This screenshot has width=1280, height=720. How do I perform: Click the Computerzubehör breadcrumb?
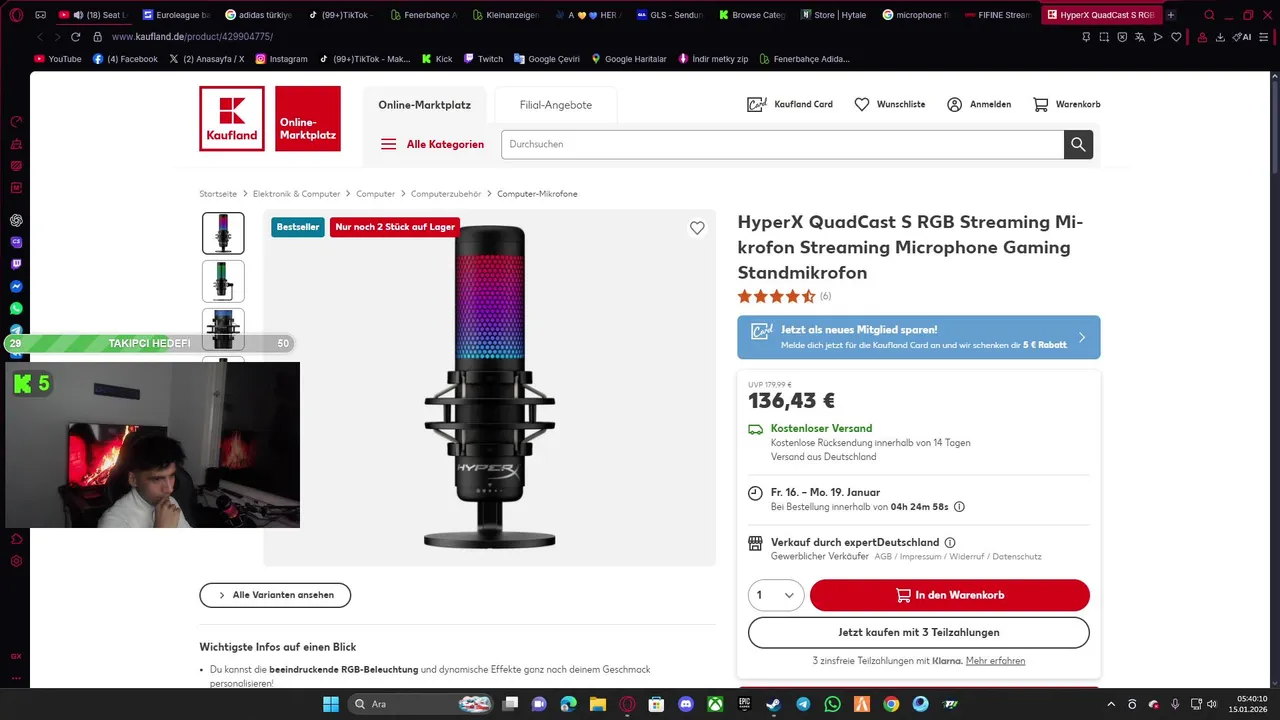click(x=446, y=194)
